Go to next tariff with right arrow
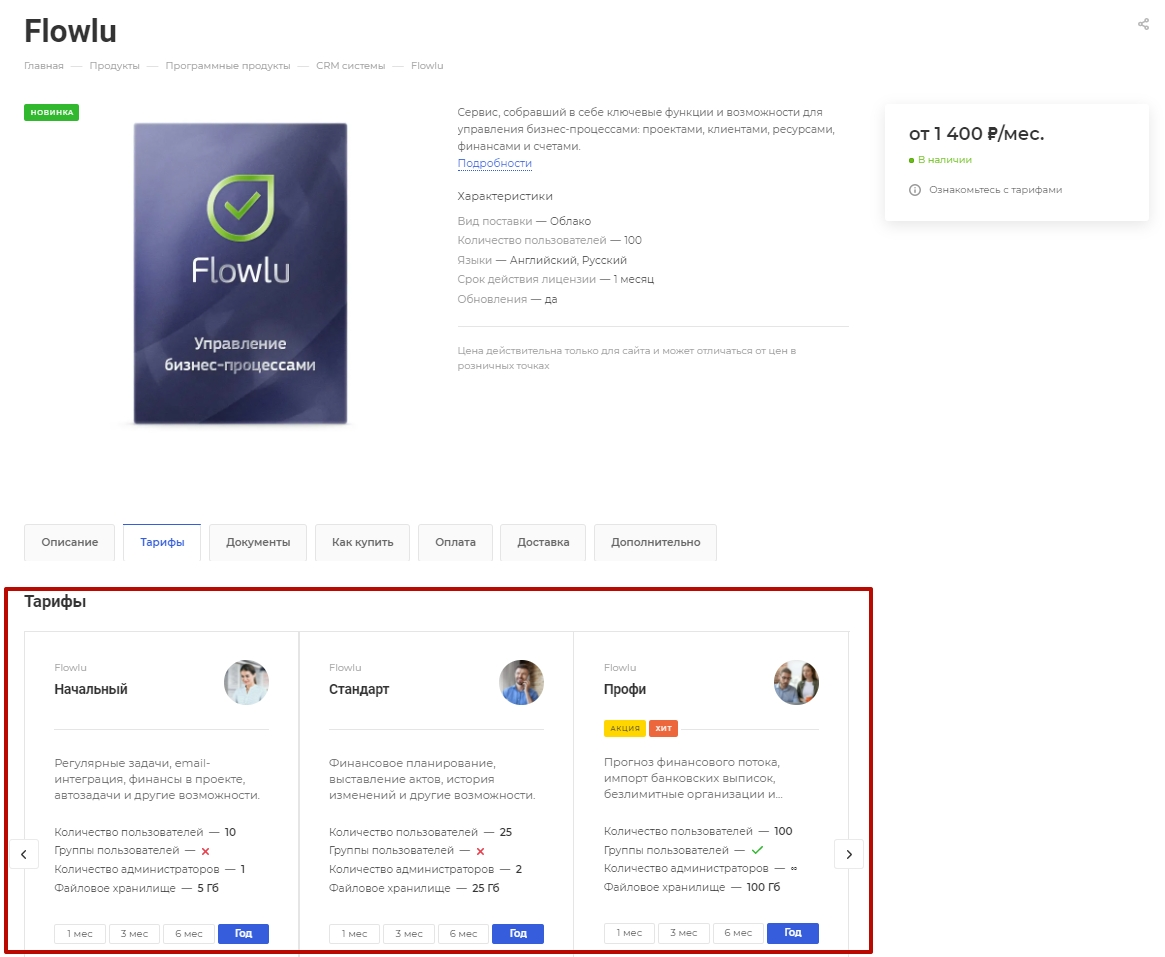The width and height of the screenshot is (1165, 957). point(848,854)
